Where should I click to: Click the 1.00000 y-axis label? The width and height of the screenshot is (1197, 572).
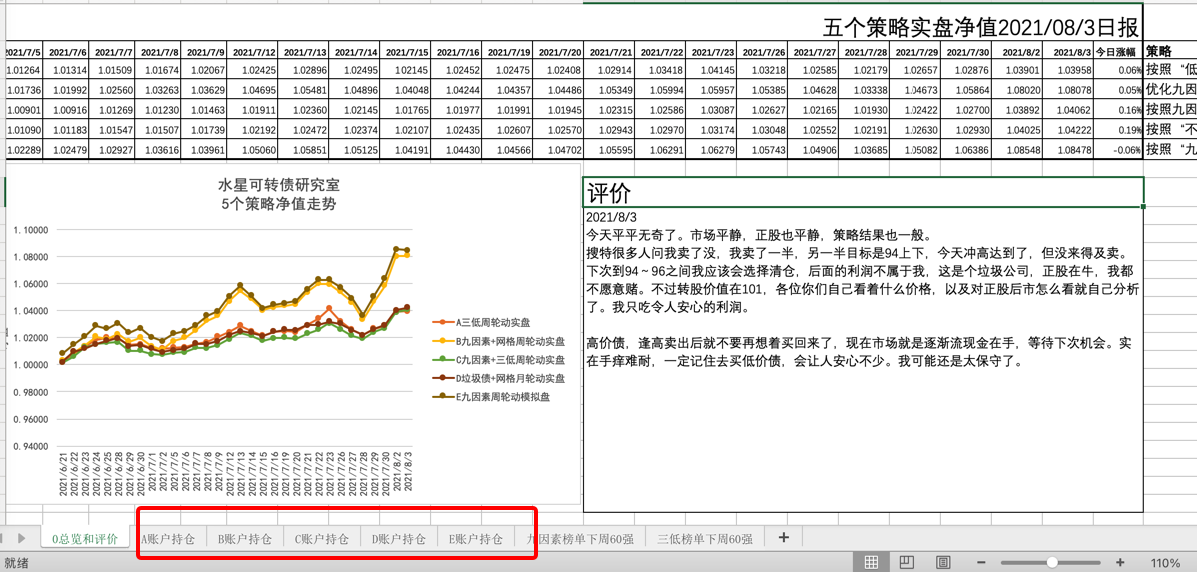pyautogui.click(x=31, y=364)
